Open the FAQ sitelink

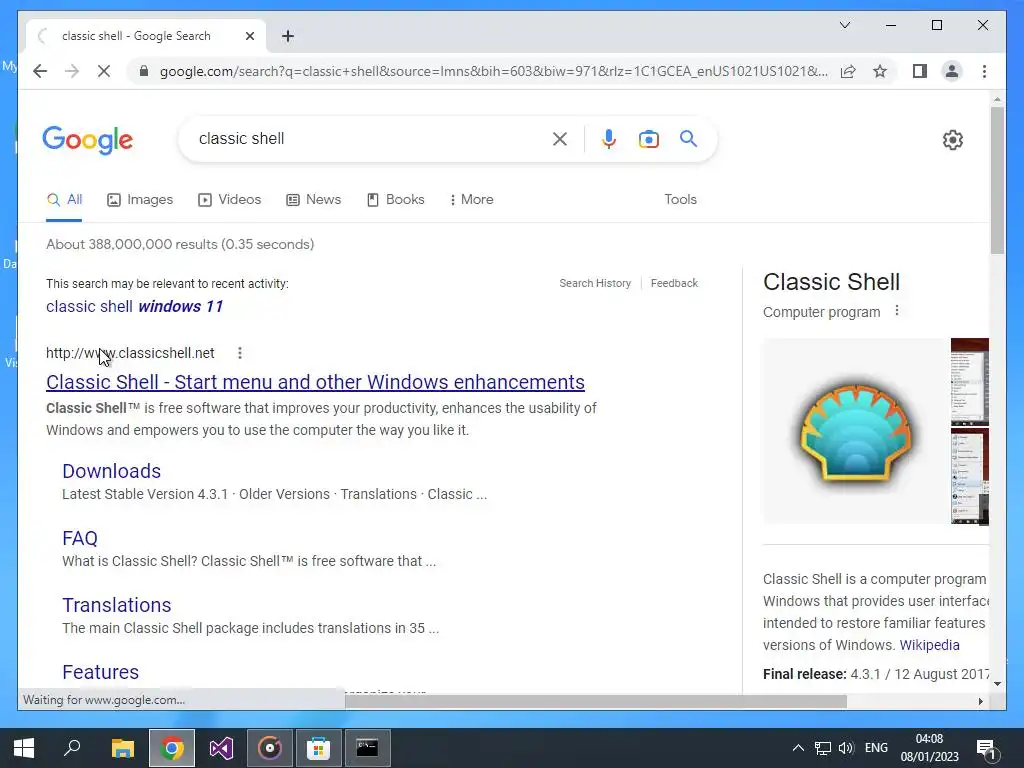80,538
